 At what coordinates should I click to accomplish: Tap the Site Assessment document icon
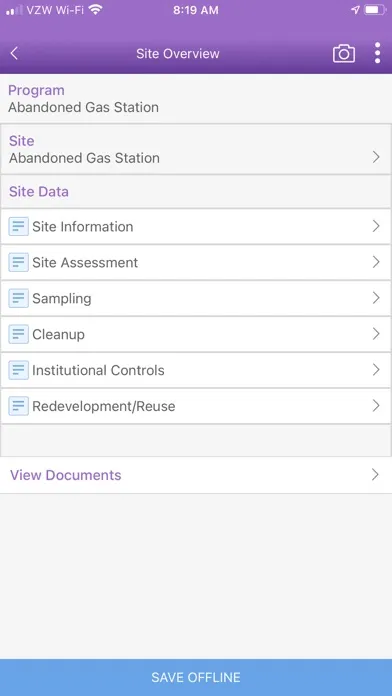[x=19, y=263]
